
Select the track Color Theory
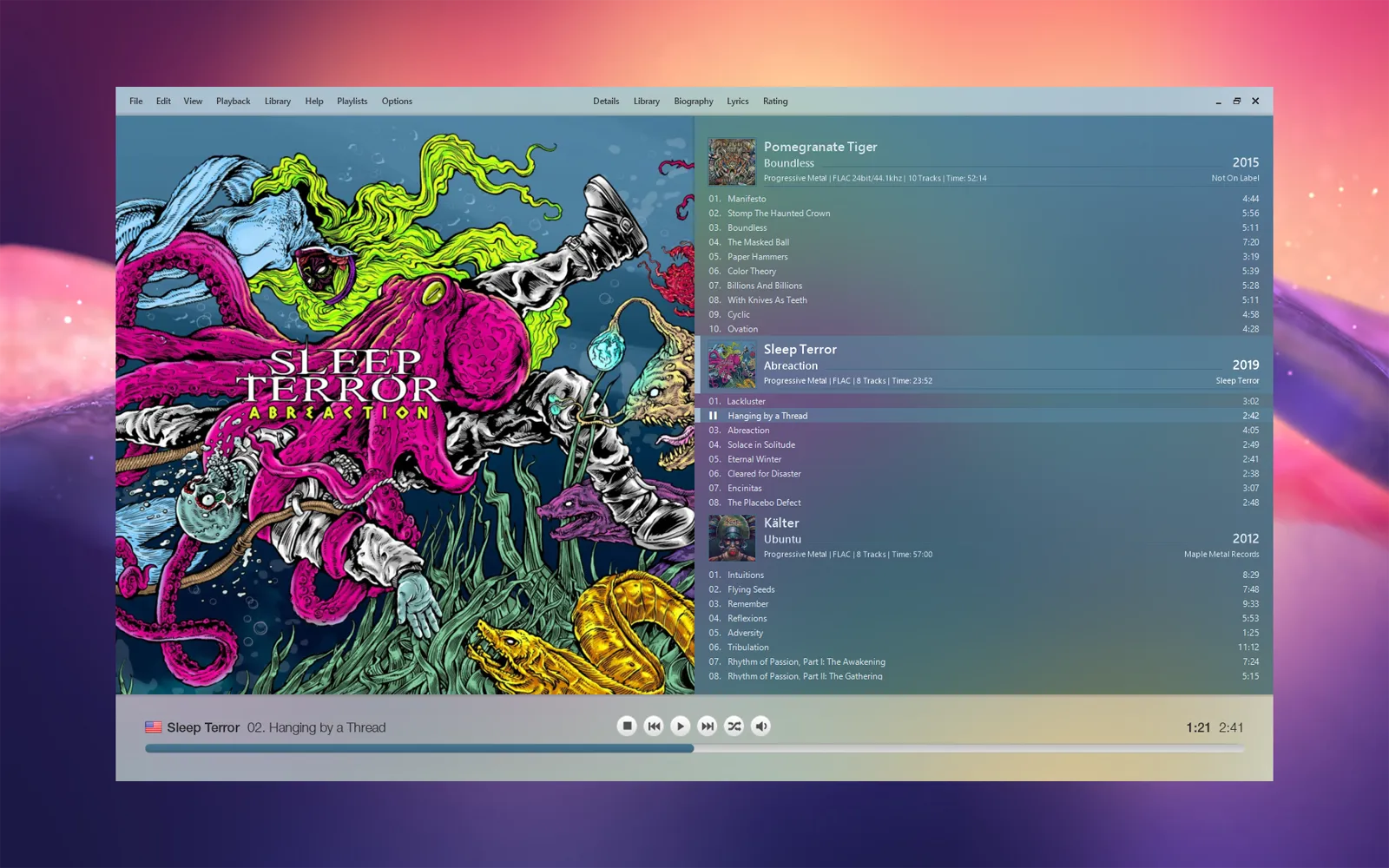984,271
